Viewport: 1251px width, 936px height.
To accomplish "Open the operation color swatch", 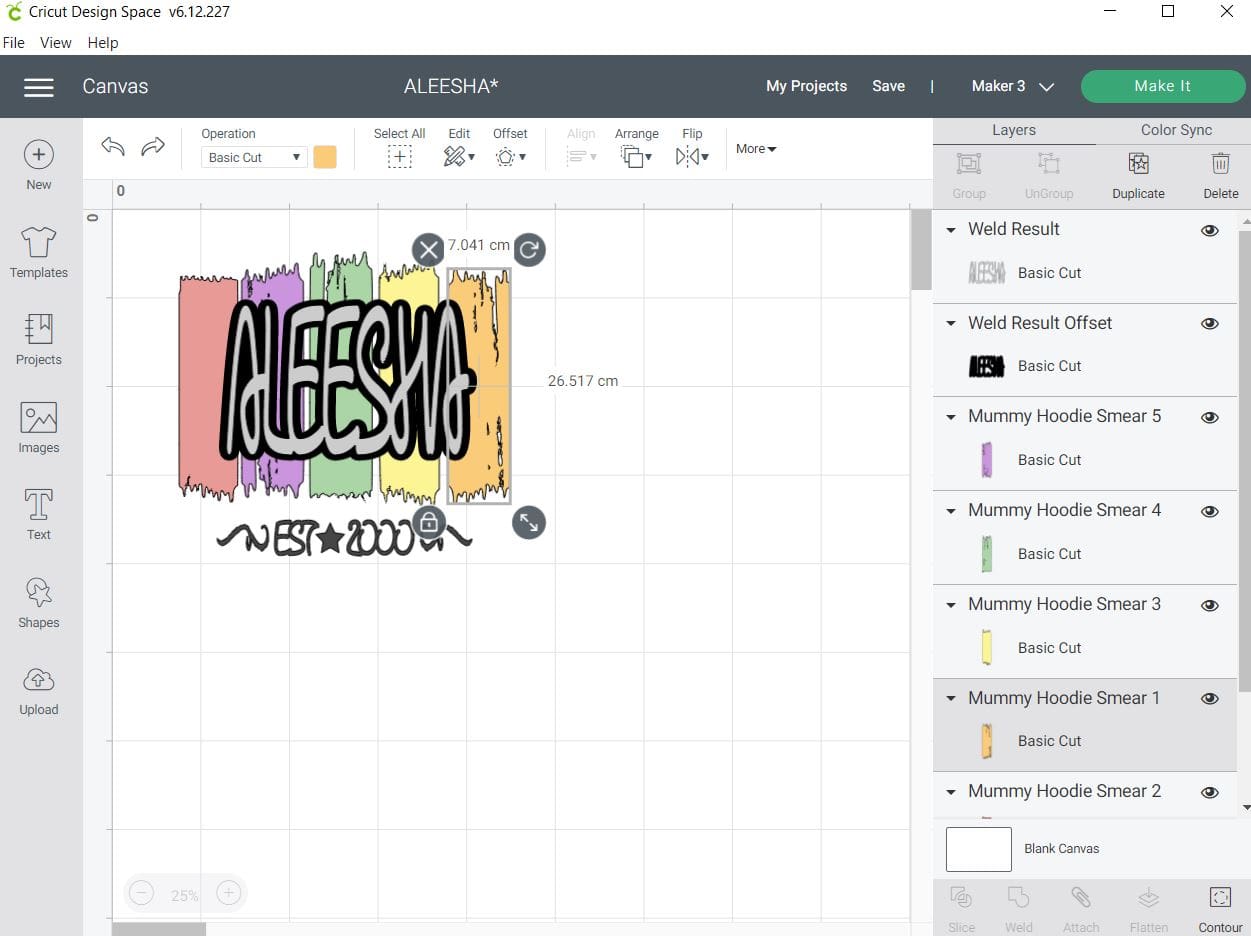I will 325,157.
